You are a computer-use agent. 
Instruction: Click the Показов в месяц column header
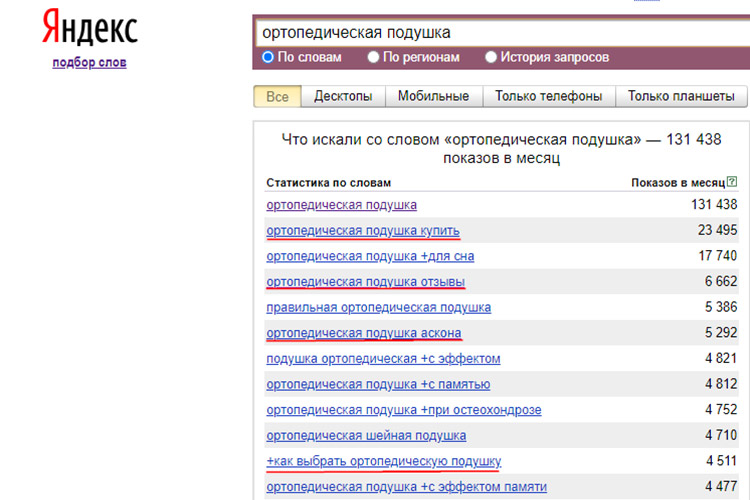(x=678, y=183)
